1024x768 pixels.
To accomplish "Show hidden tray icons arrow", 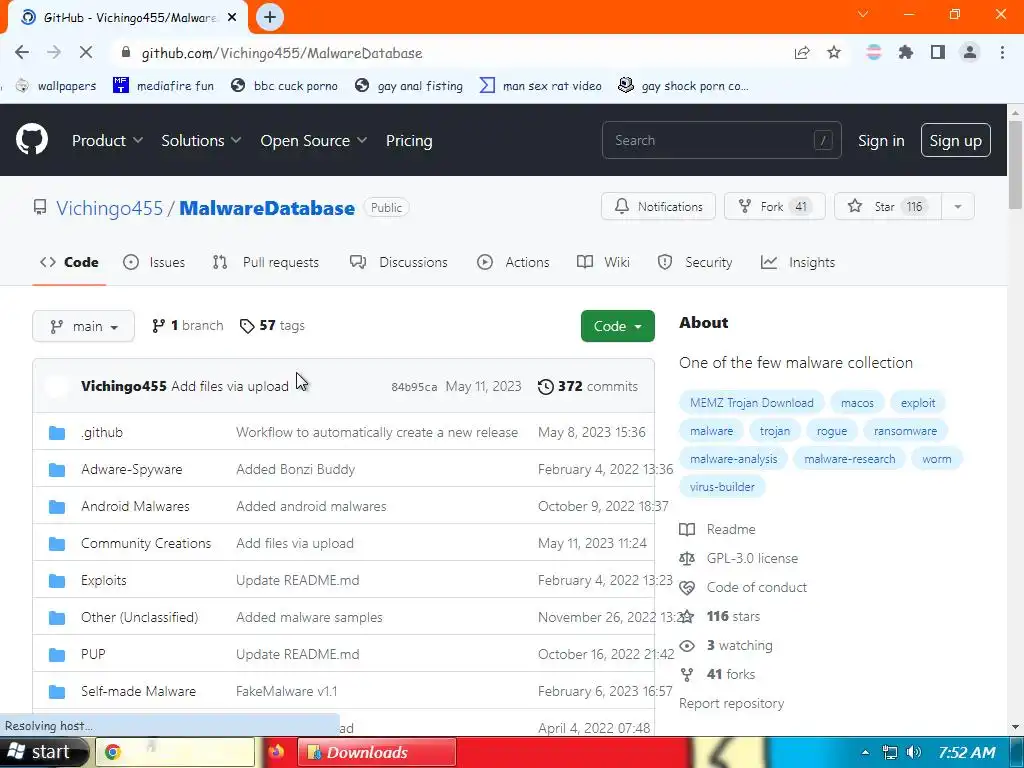I will [x=865, y=752].
